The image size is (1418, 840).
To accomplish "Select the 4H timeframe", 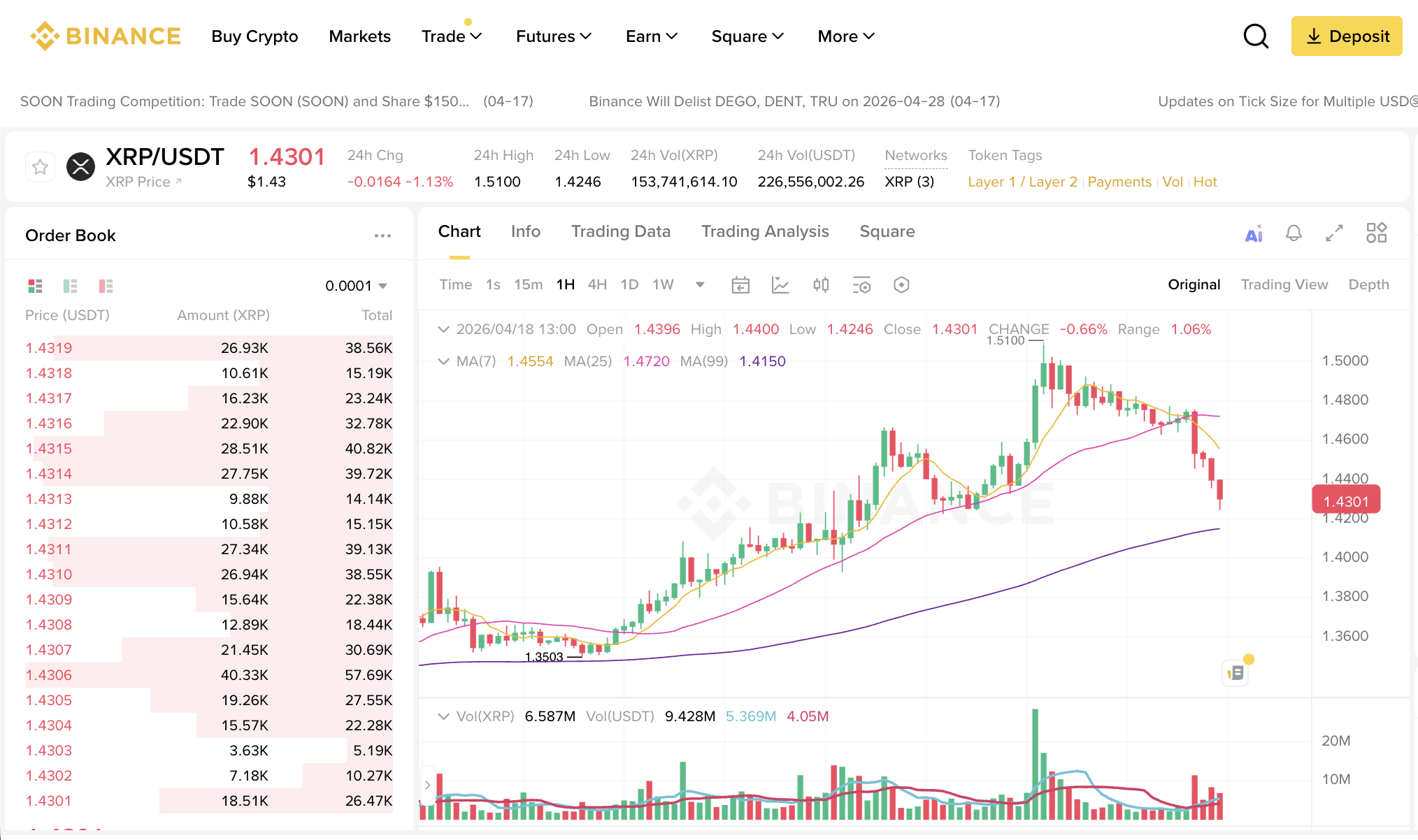I will coord(597,284).
